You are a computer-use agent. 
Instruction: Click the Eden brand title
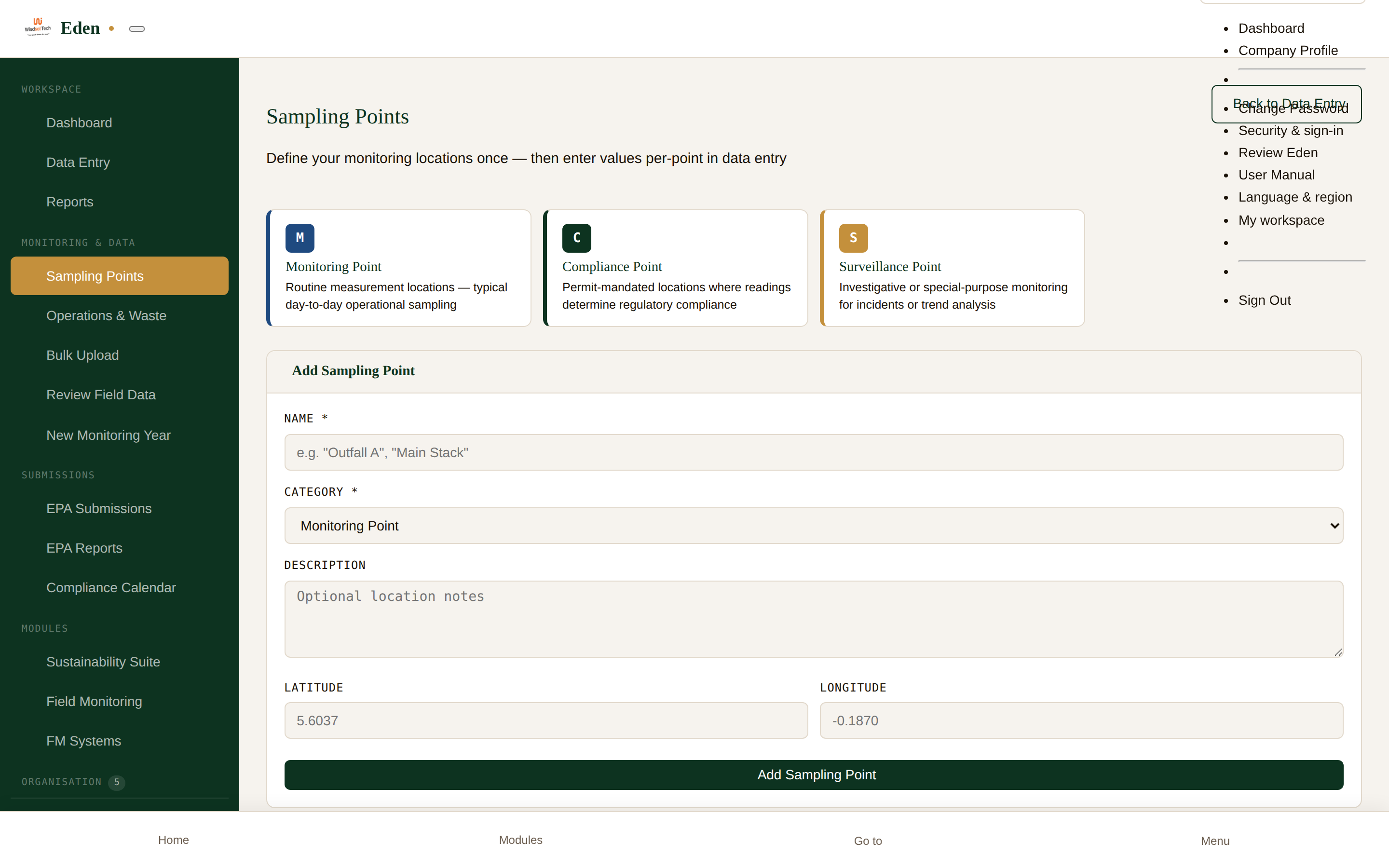(81, 28)
